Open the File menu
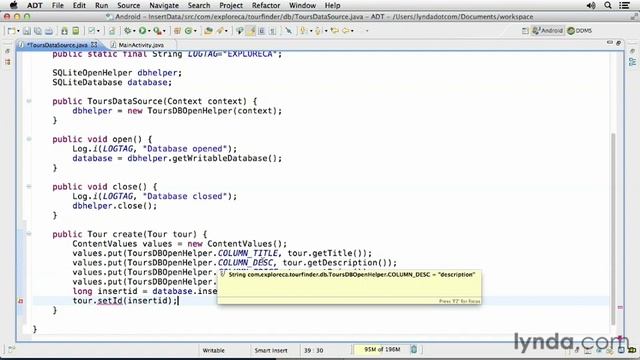Viewport: 640px width, 360px height. 58,5
